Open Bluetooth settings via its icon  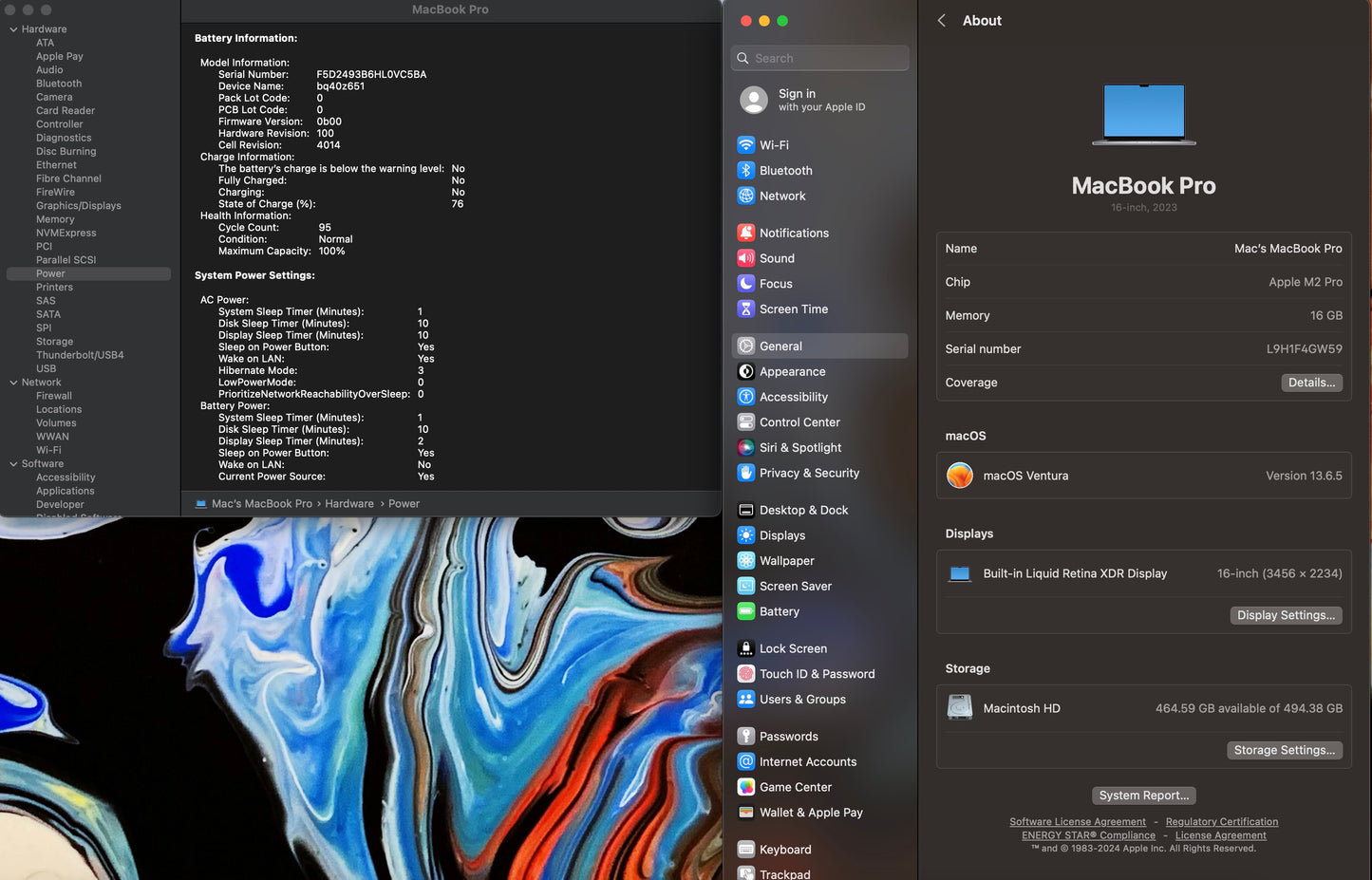pos(746,171)
